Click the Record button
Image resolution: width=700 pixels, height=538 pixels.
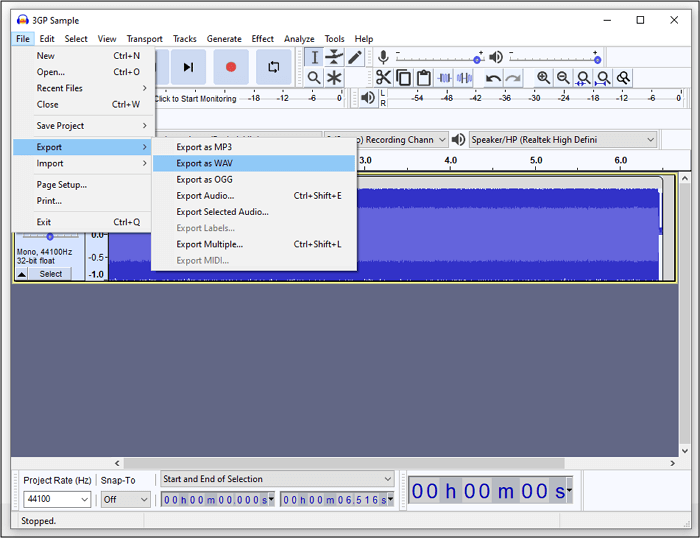click(x=230, y=67)
